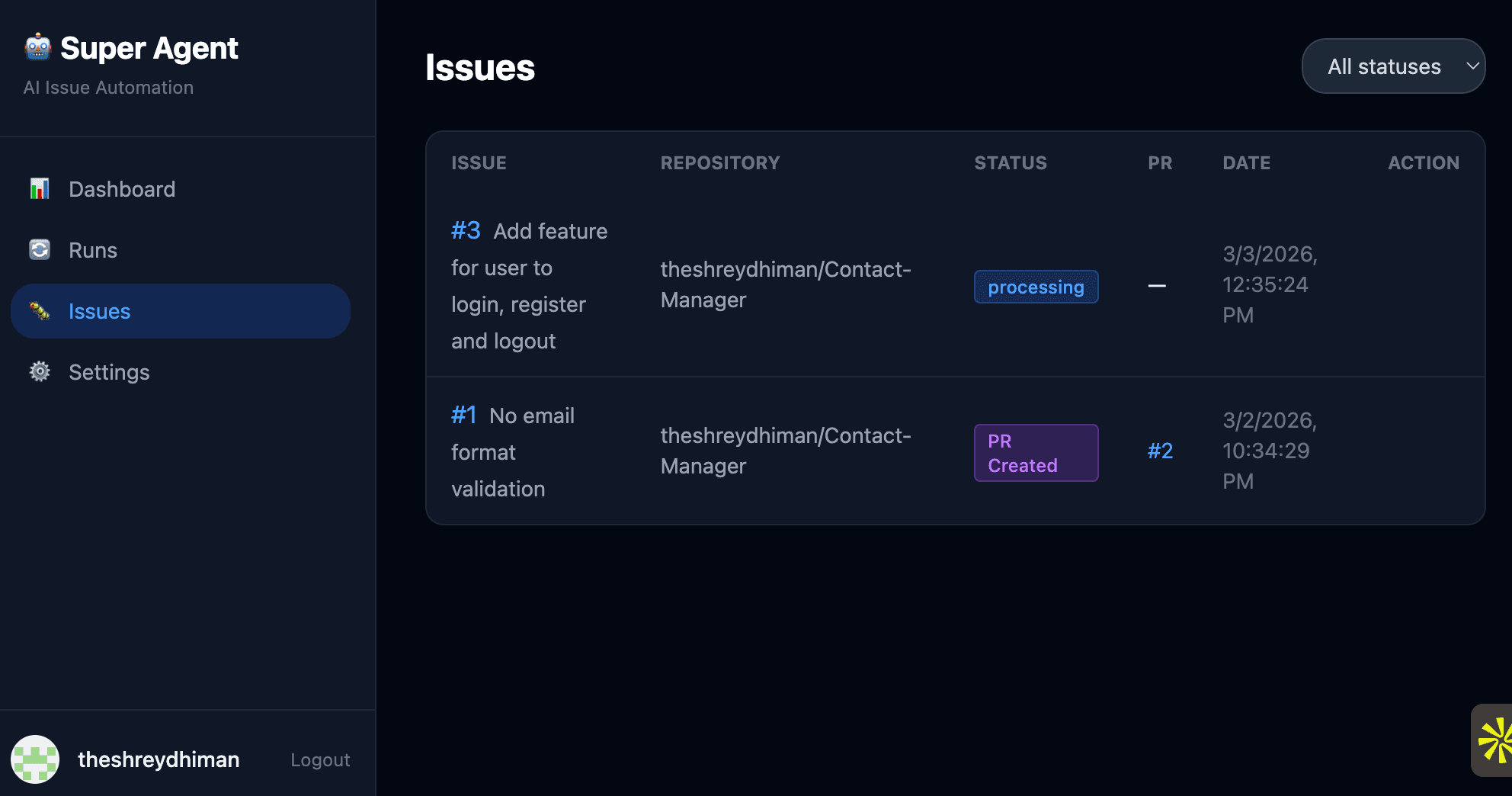Viewport: 1512px width, 796px height.
Task: Open Settings via the gear icon
Action: 39,371
